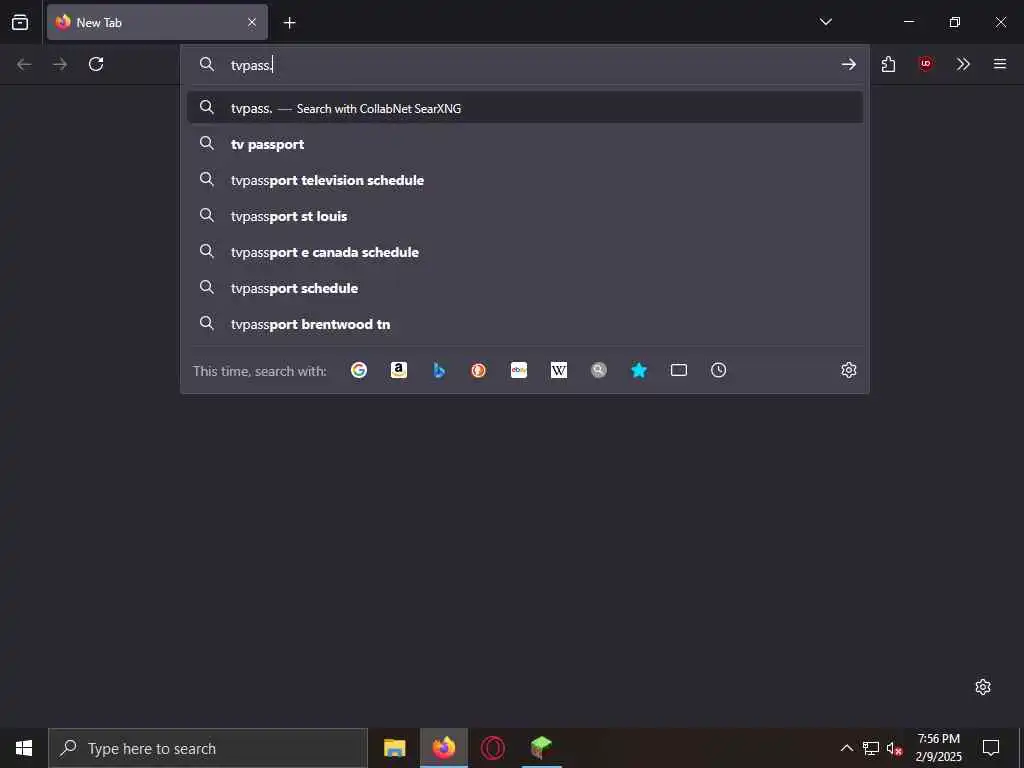Choose 'tvpassport brentwood tn' suggestion
The width and height of the screenshot is (1024, 768).
524,323
